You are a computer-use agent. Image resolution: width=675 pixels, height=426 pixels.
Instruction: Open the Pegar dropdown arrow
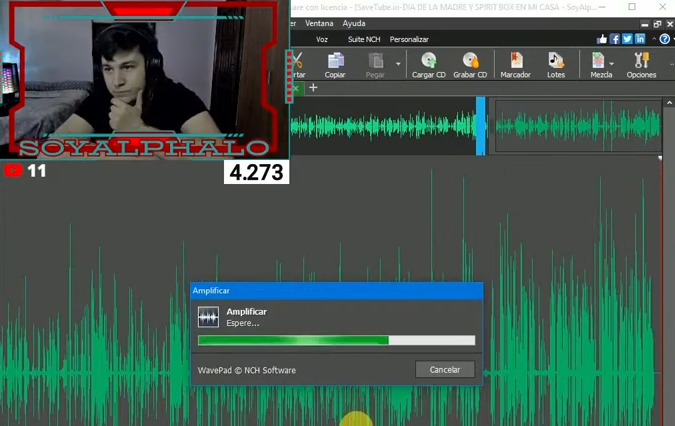(x=398, y=64)
